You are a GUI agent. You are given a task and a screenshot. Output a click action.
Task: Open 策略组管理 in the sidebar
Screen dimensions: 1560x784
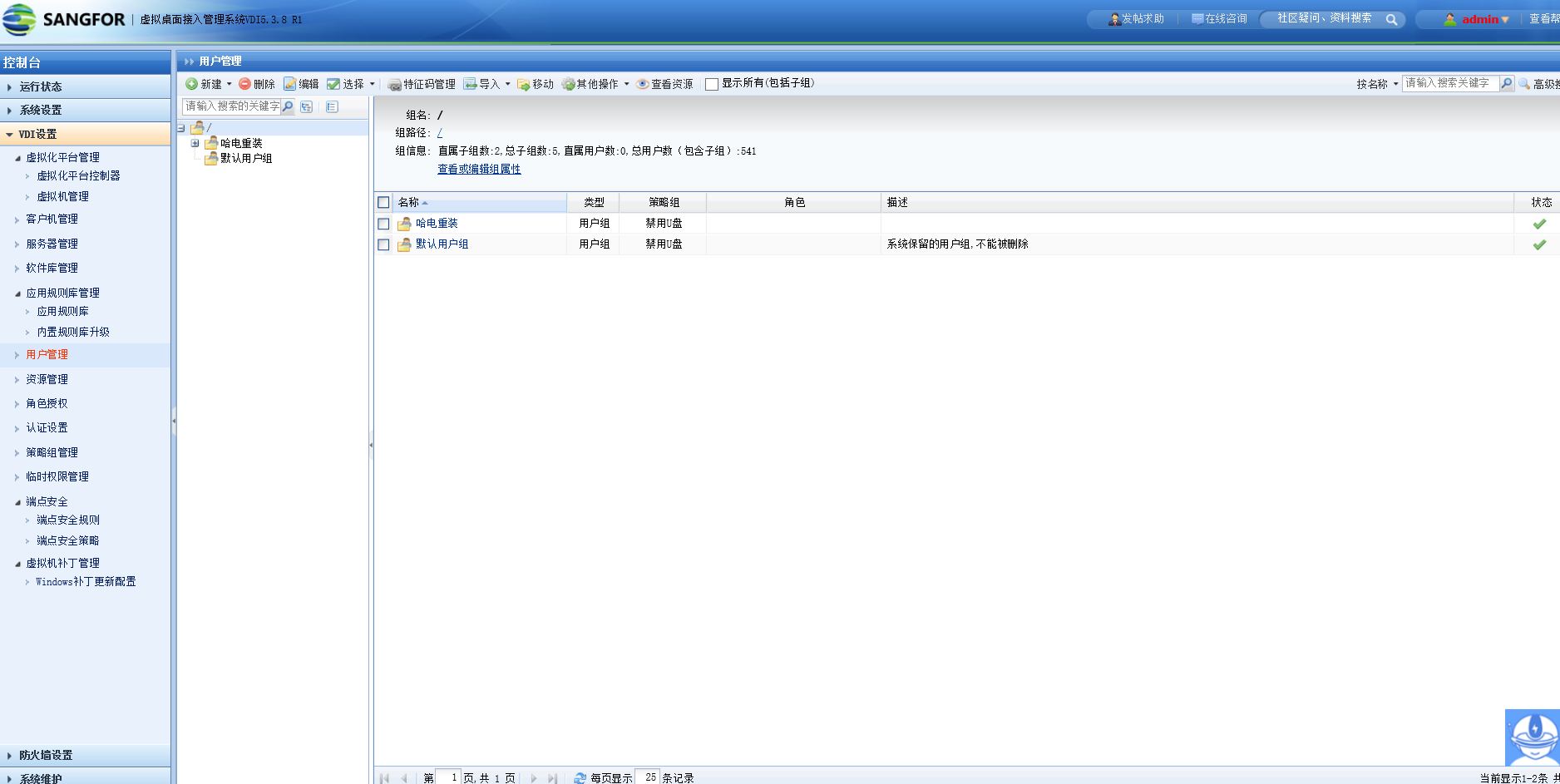[52, 452]
